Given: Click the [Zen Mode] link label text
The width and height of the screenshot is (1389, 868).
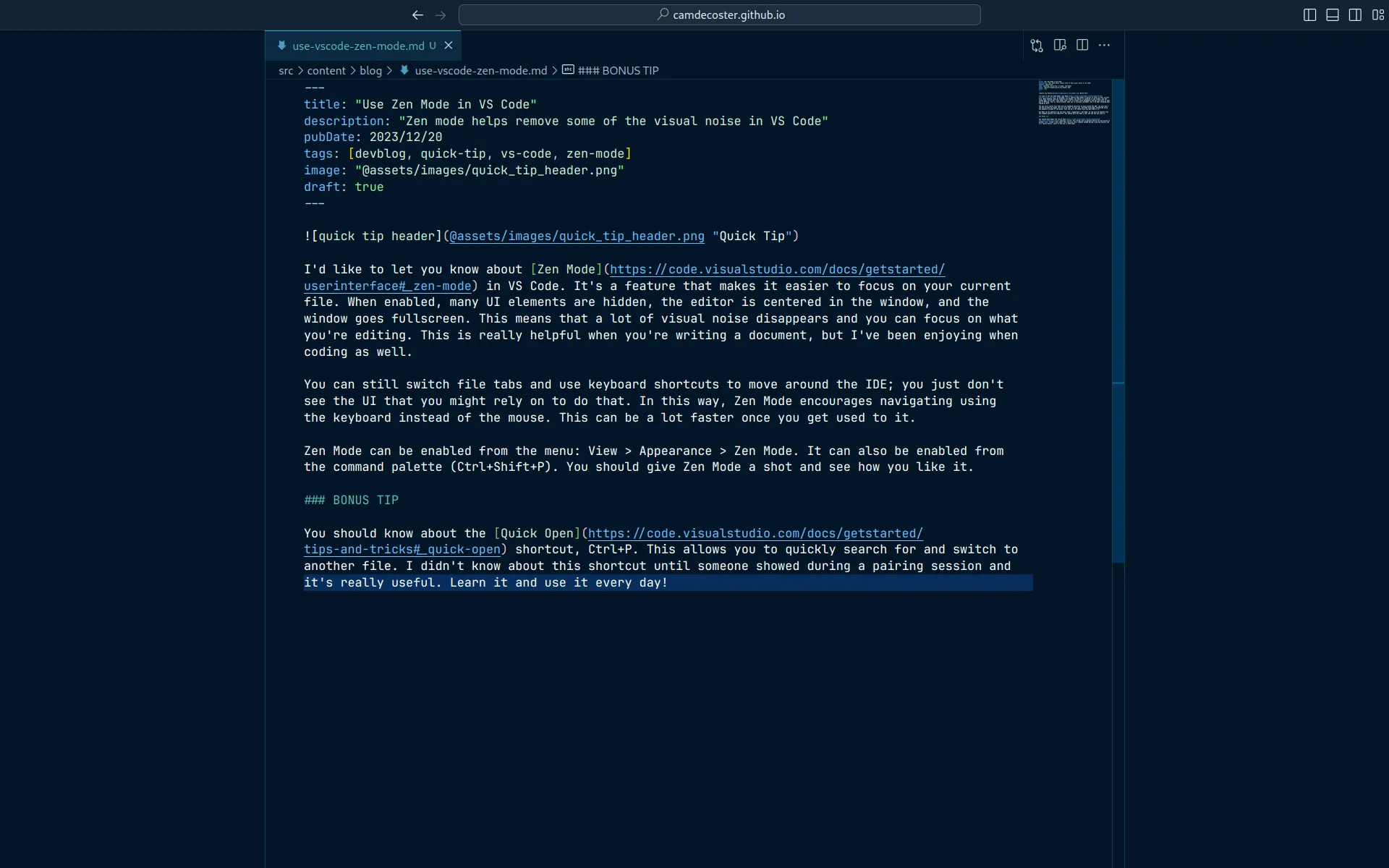Looking at the screenshot, I should (x=566, y=270).
